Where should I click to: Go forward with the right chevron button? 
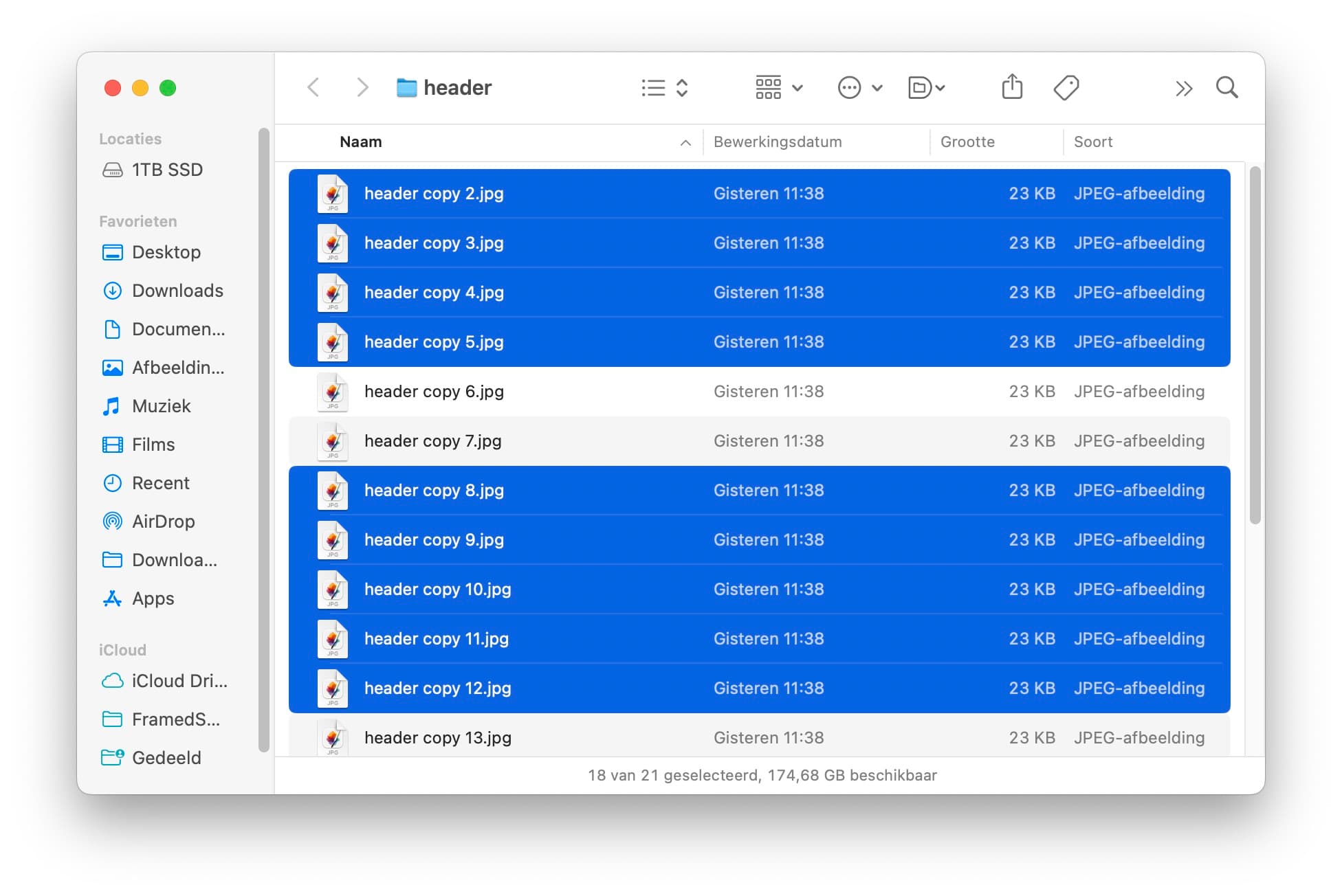362,87
